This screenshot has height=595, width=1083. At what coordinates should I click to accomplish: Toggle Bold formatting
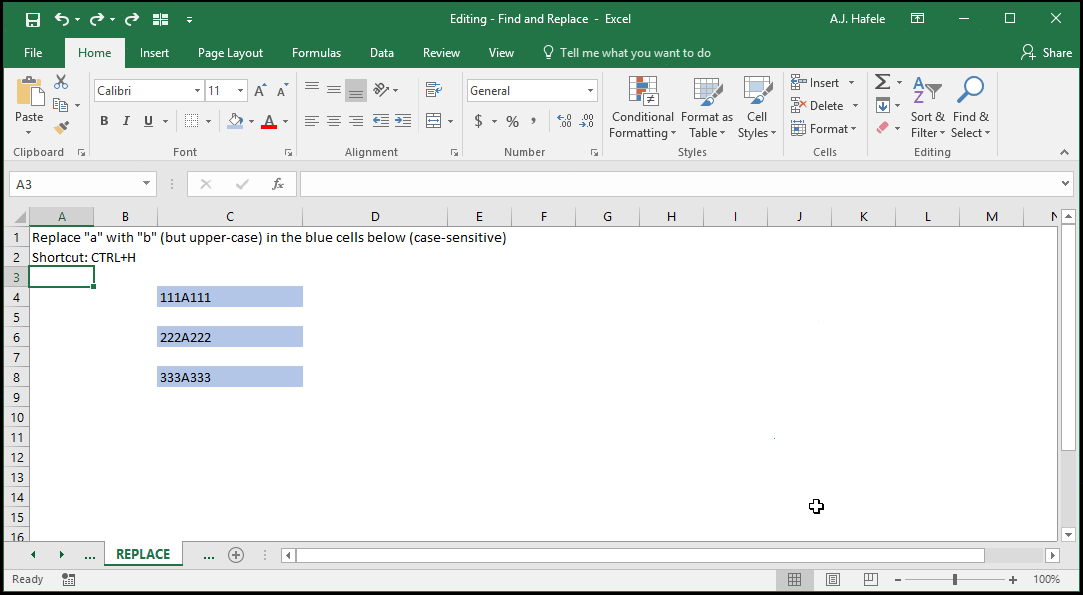click(104, 121)
